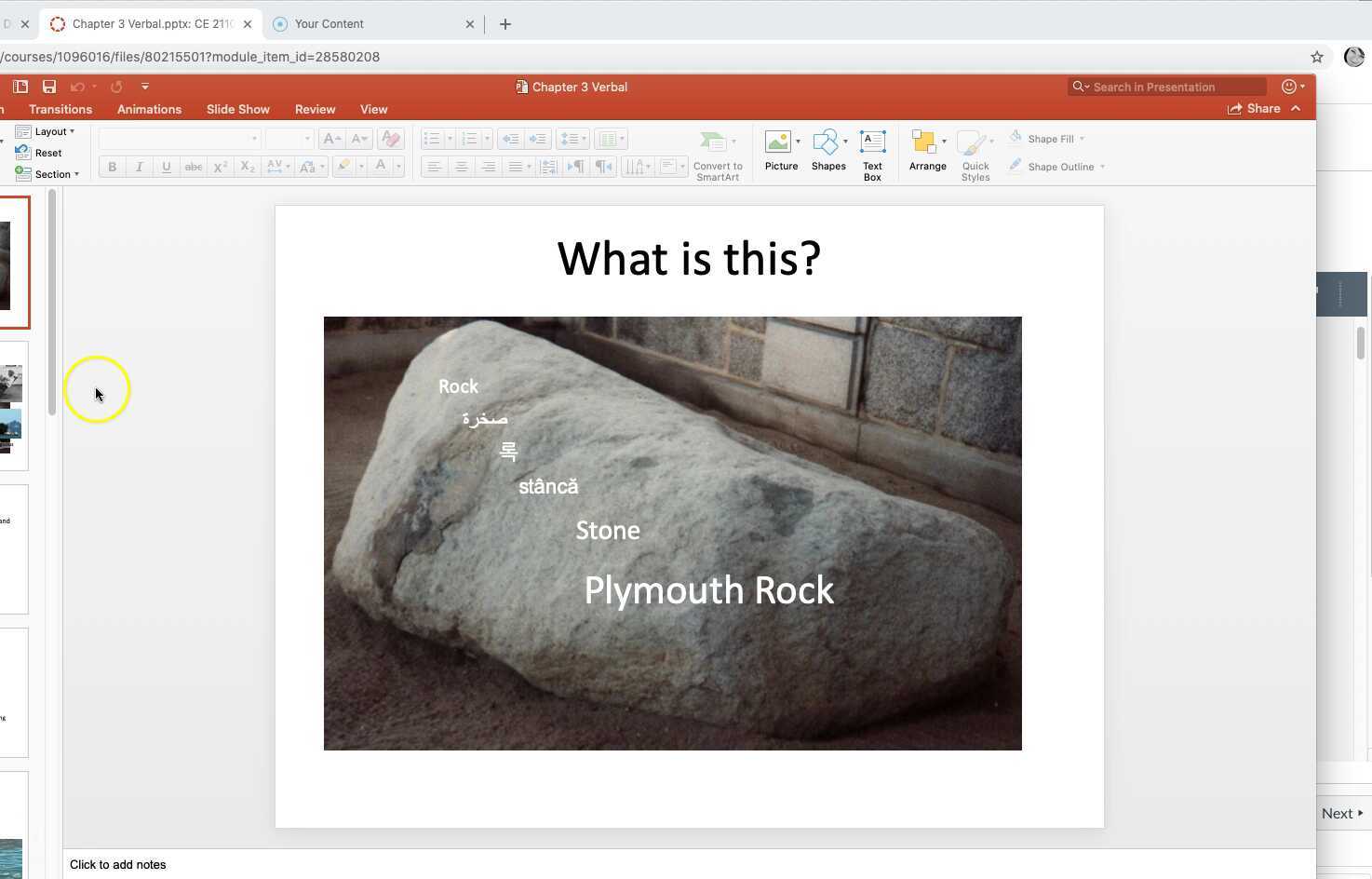Close the Chapter 3 Verbal browser tab

pos(248,24)
